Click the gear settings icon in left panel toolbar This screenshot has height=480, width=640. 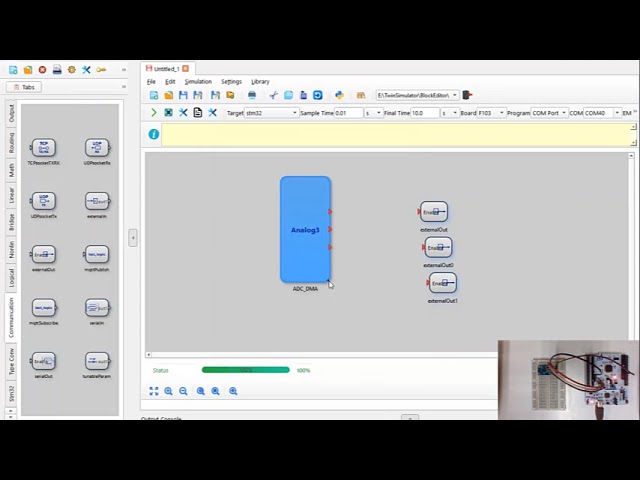coord(72,70)
